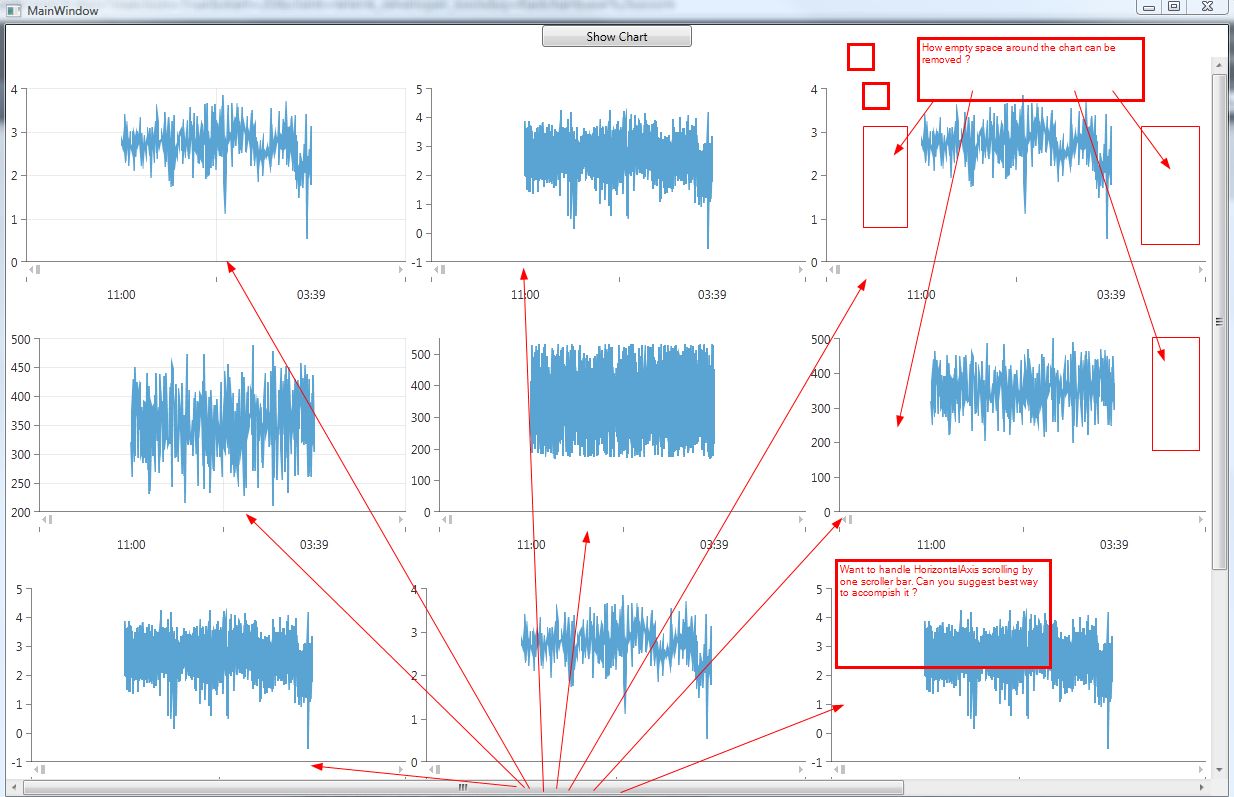Click right scroll arrow of top-left chart axis
The width and height of the screenshot is (1234, 797).
[x=400, y=269]
